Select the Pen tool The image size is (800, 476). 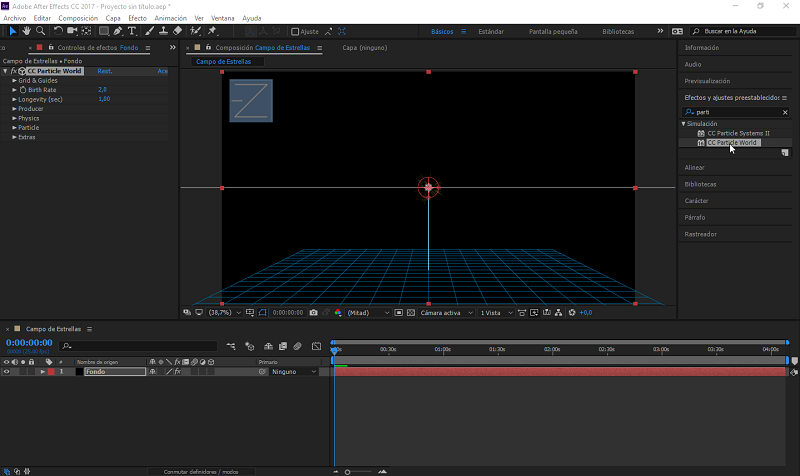click(118, 31)
